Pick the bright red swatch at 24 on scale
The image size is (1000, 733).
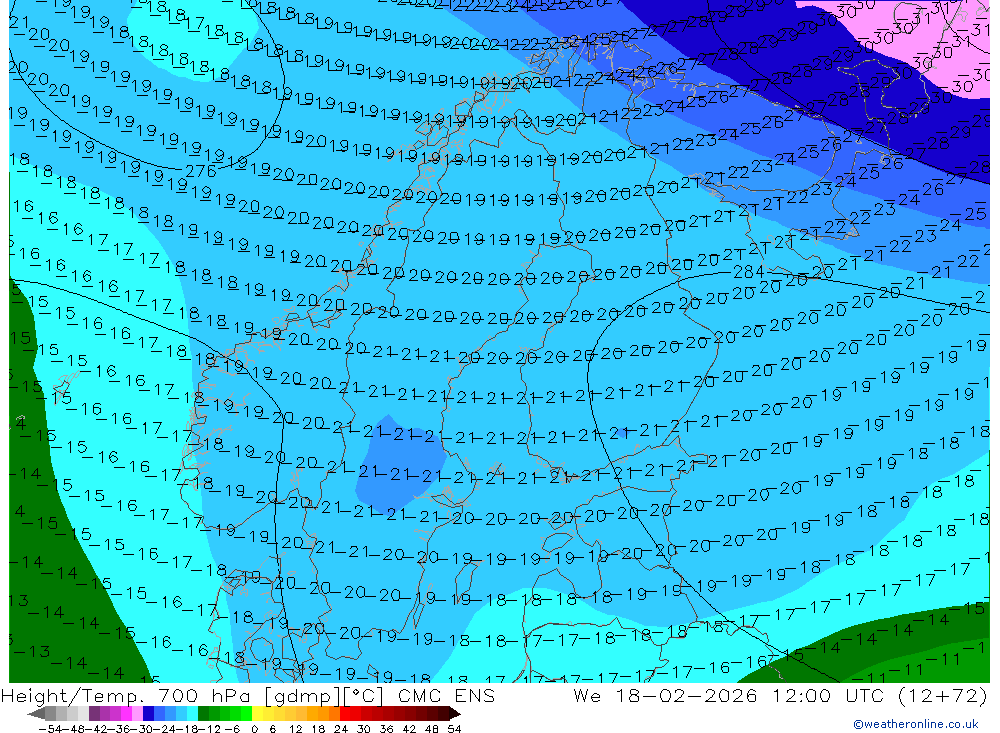[345, 713]
